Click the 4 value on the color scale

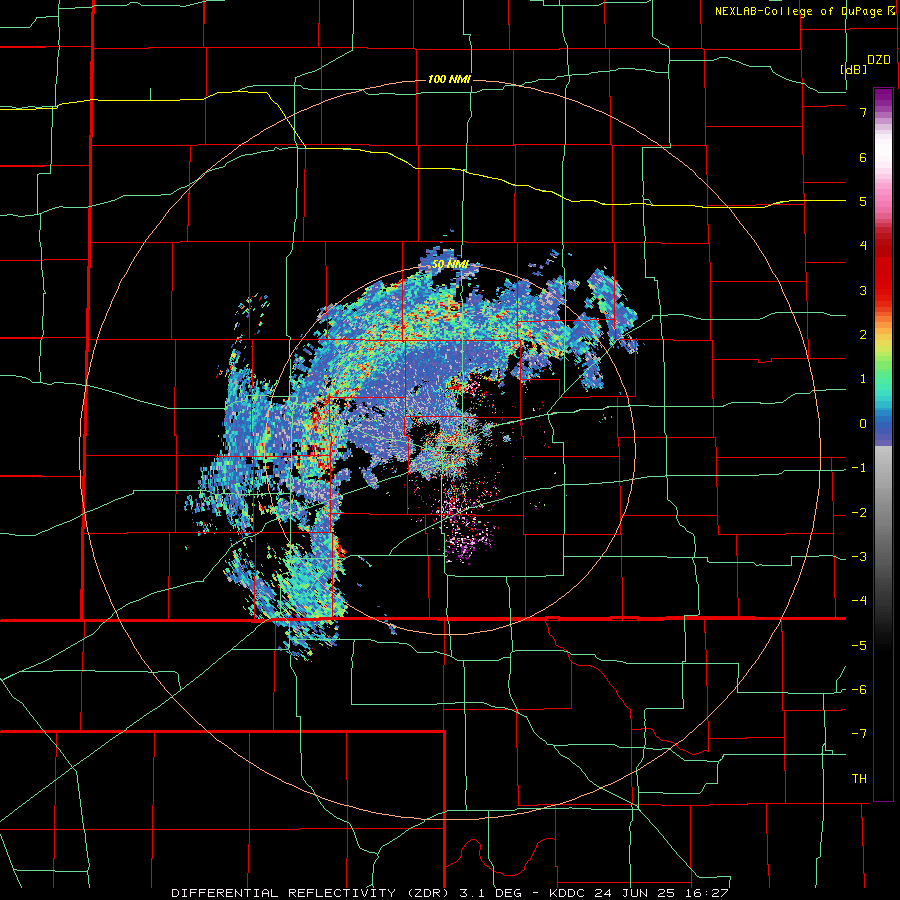863,246
